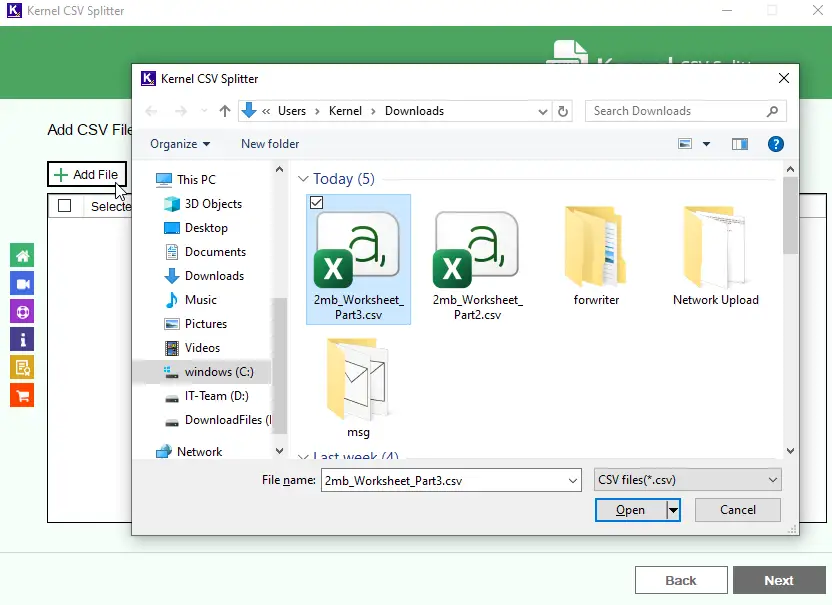Toggle the select-all checkbox in main window

(x=64, y=206)
